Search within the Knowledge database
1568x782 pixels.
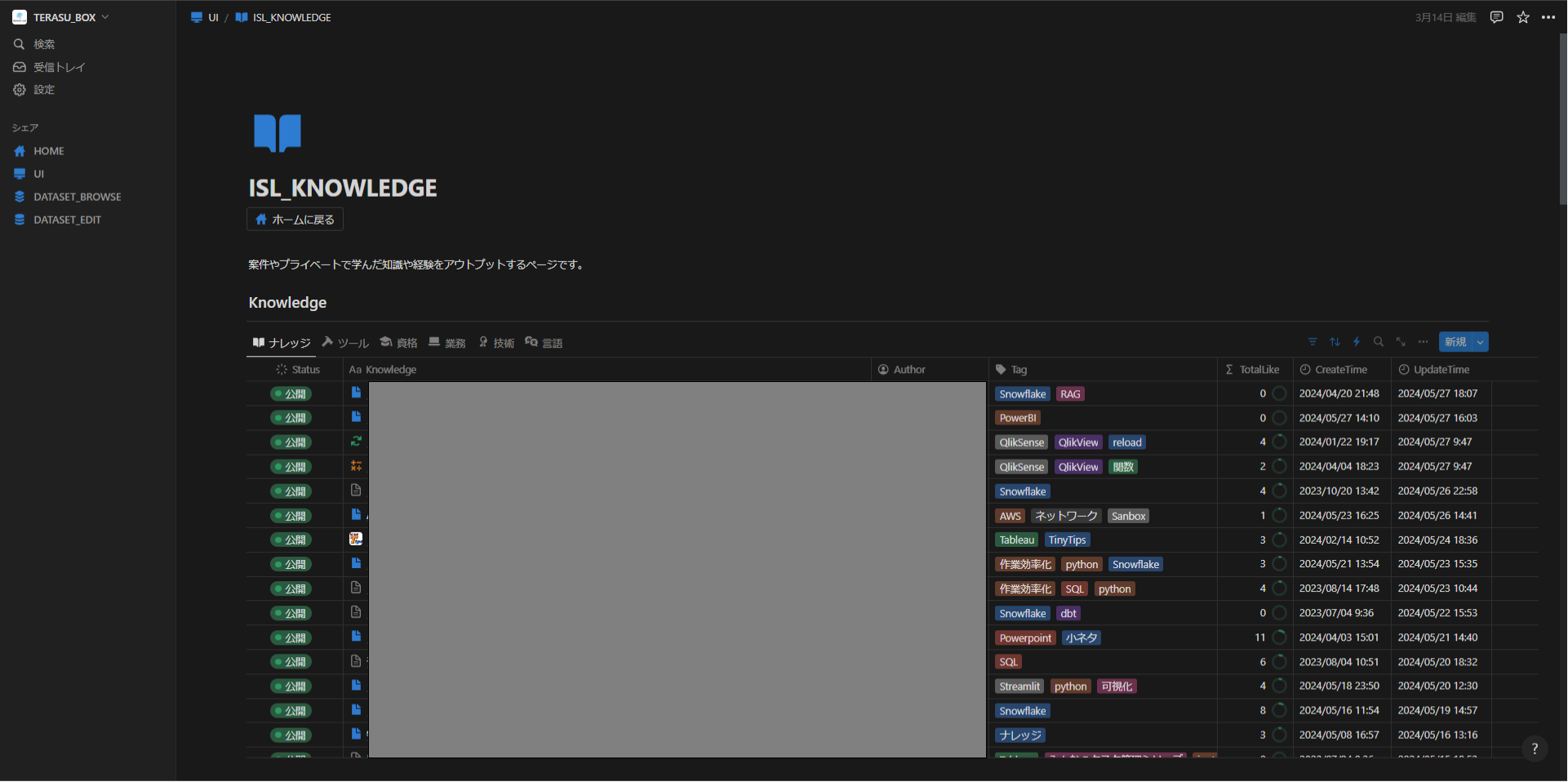tap(1378, 342)
